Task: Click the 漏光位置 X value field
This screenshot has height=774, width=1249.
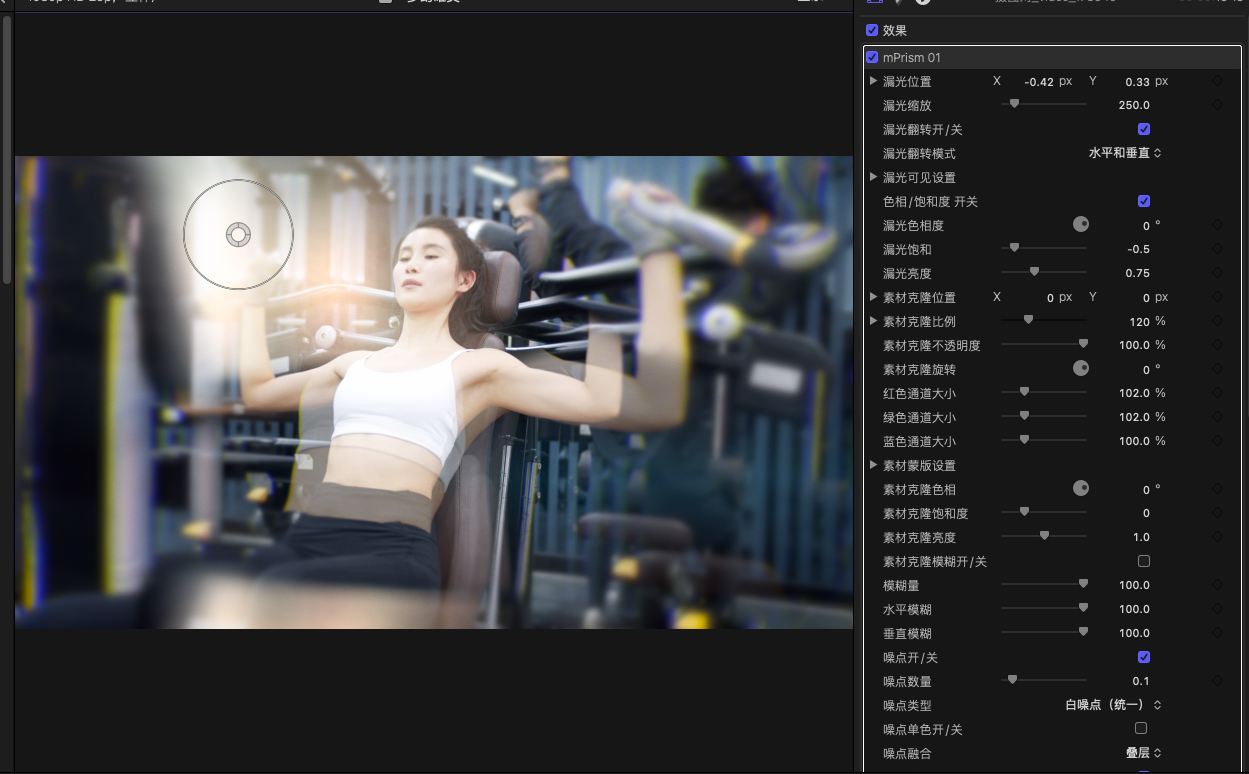Action: 1040,82
